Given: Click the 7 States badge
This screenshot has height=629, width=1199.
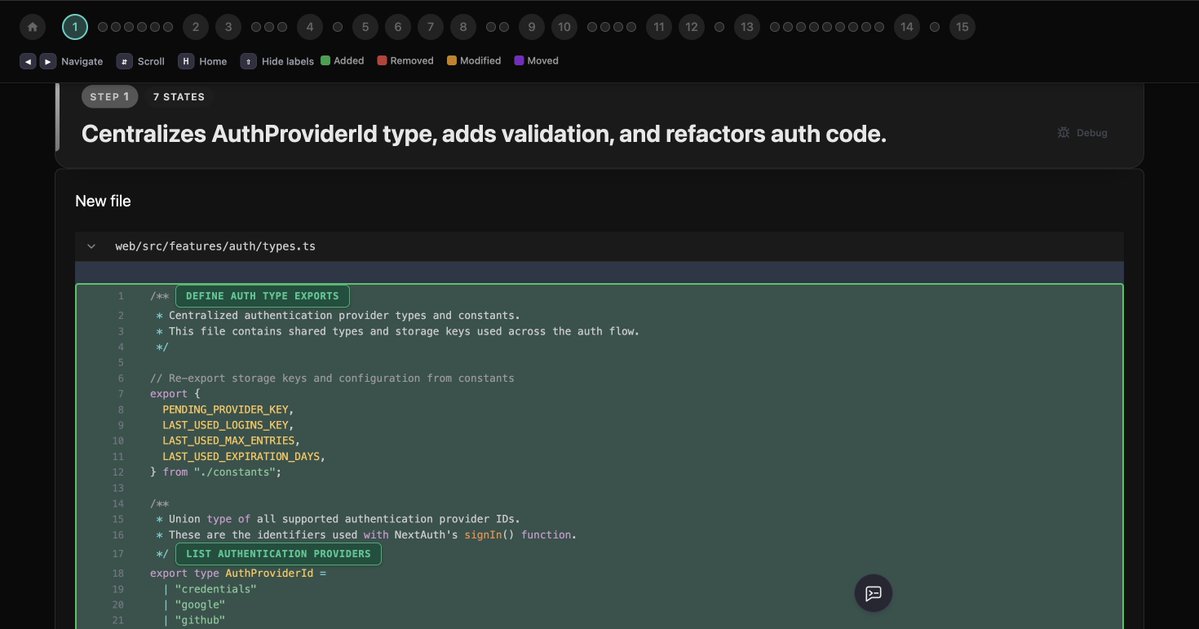Looking at the screenshot, I should coord(178,97).
